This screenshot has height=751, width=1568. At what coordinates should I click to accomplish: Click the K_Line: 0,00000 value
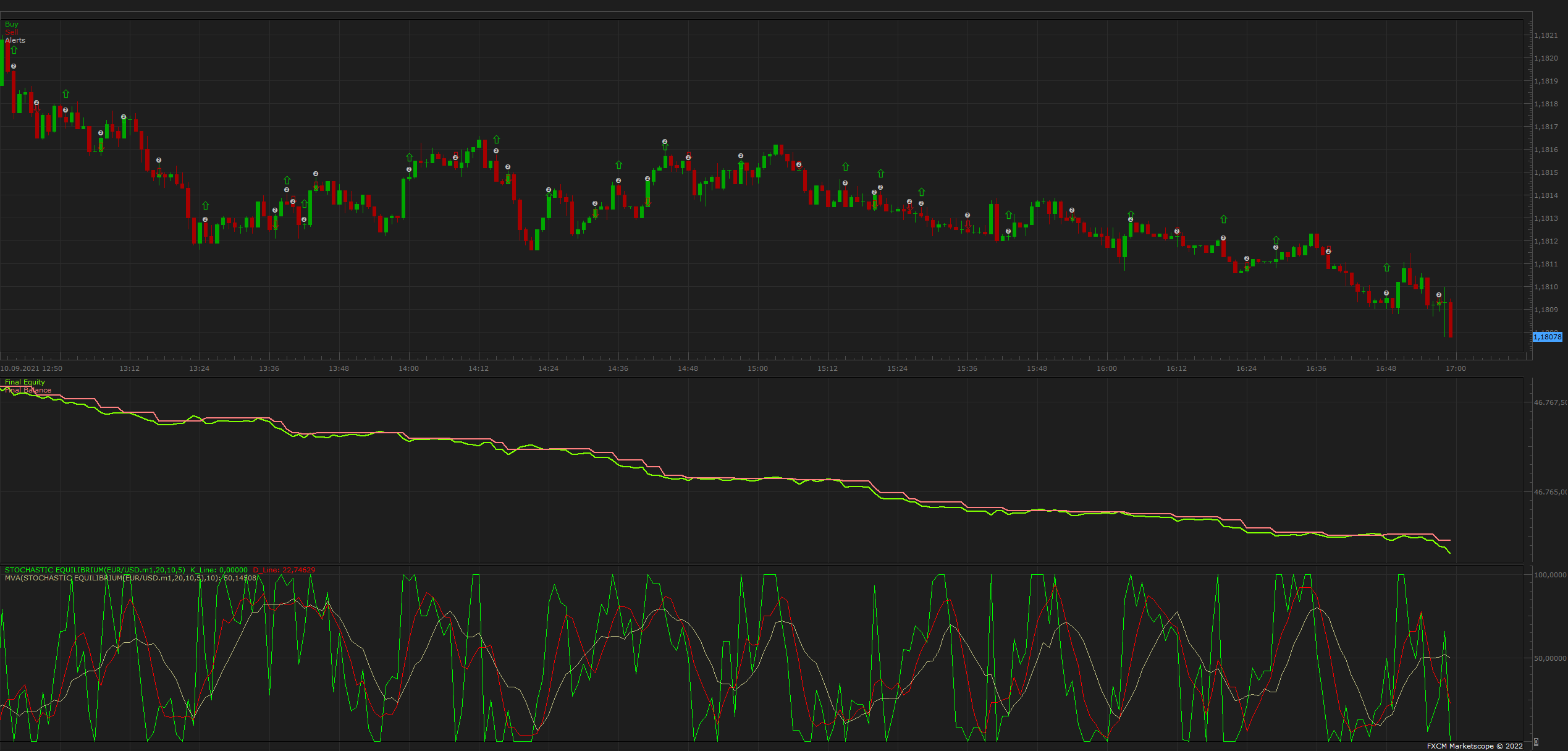(x=219, y=570)
